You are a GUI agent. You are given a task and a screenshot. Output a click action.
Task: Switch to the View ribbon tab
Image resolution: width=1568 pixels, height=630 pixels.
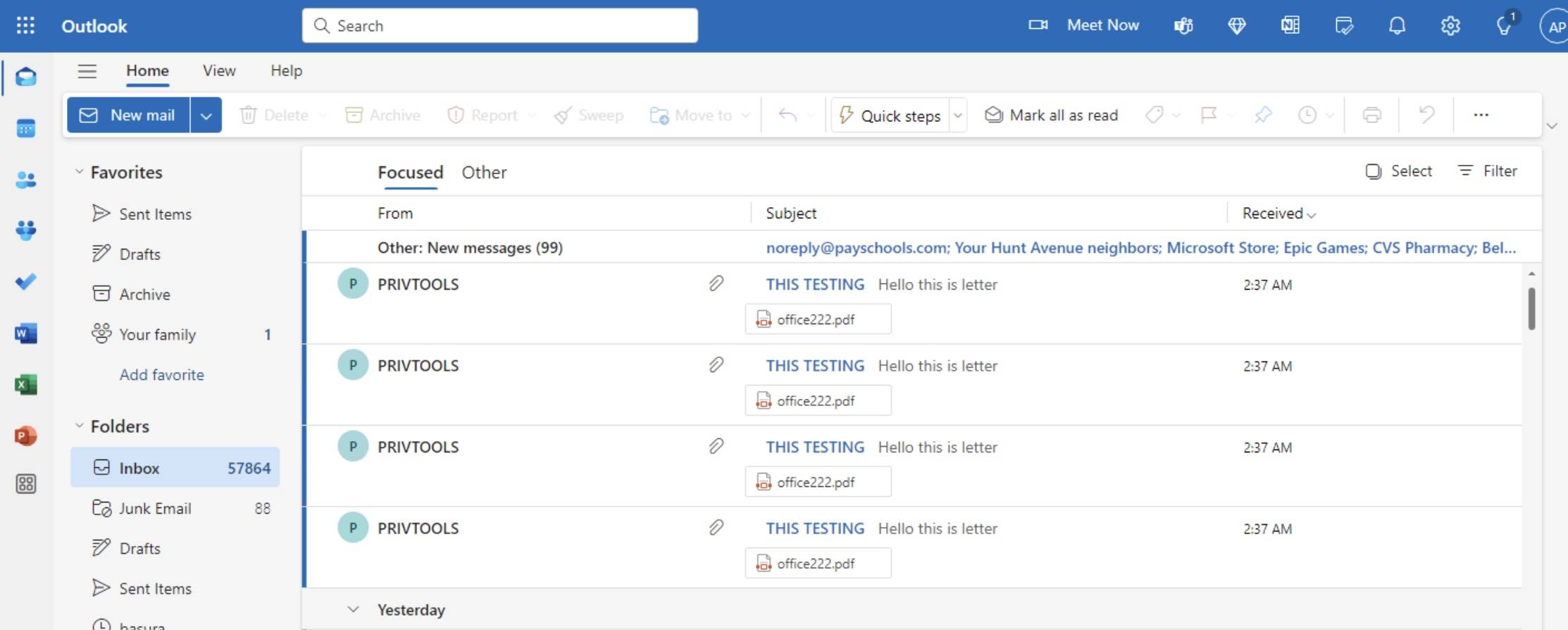219,71
